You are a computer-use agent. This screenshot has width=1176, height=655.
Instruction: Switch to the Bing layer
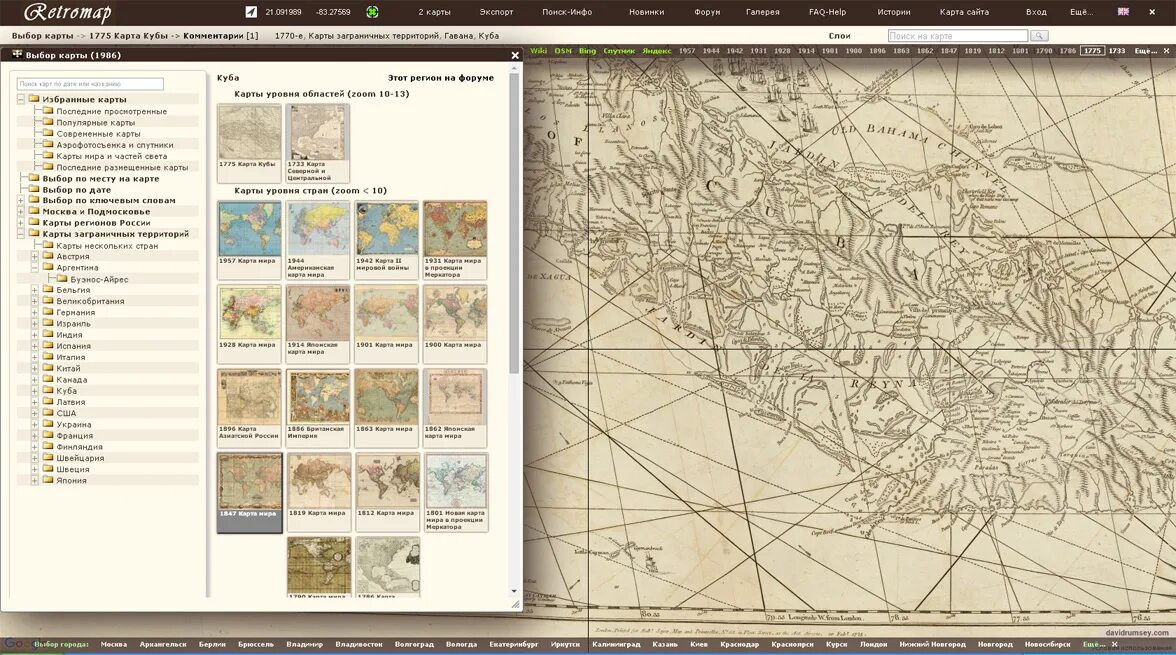587,51
